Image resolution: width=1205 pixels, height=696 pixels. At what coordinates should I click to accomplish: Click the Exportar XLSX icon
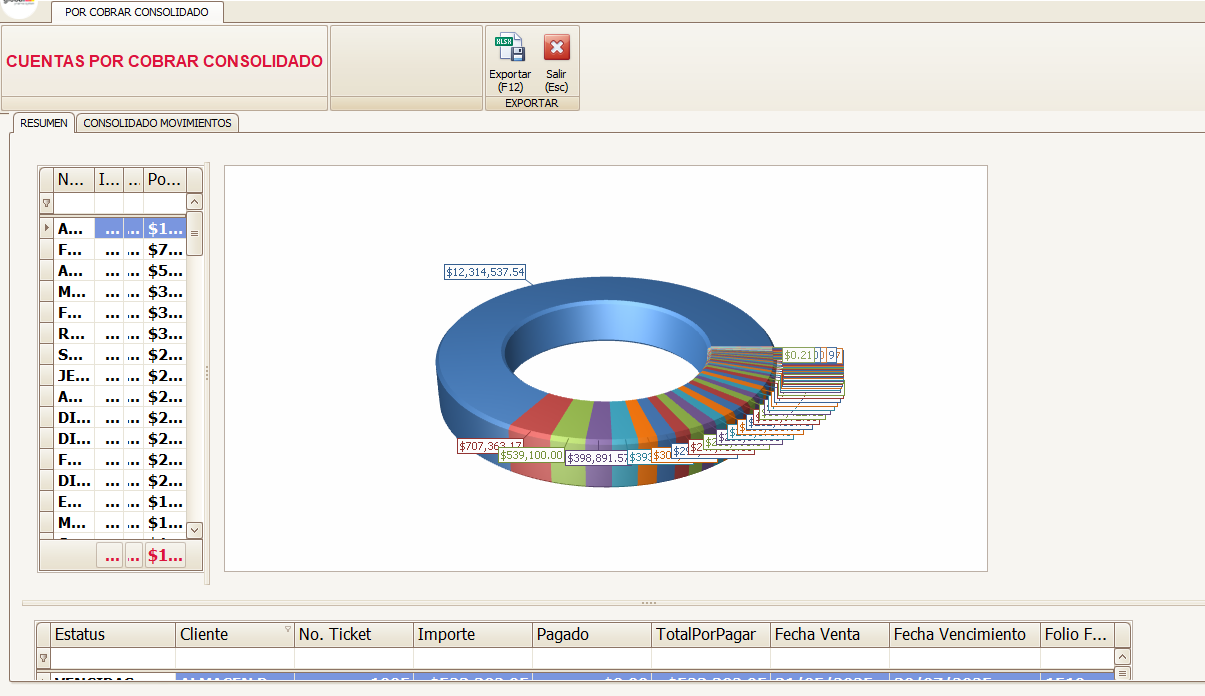pos(510,48)
